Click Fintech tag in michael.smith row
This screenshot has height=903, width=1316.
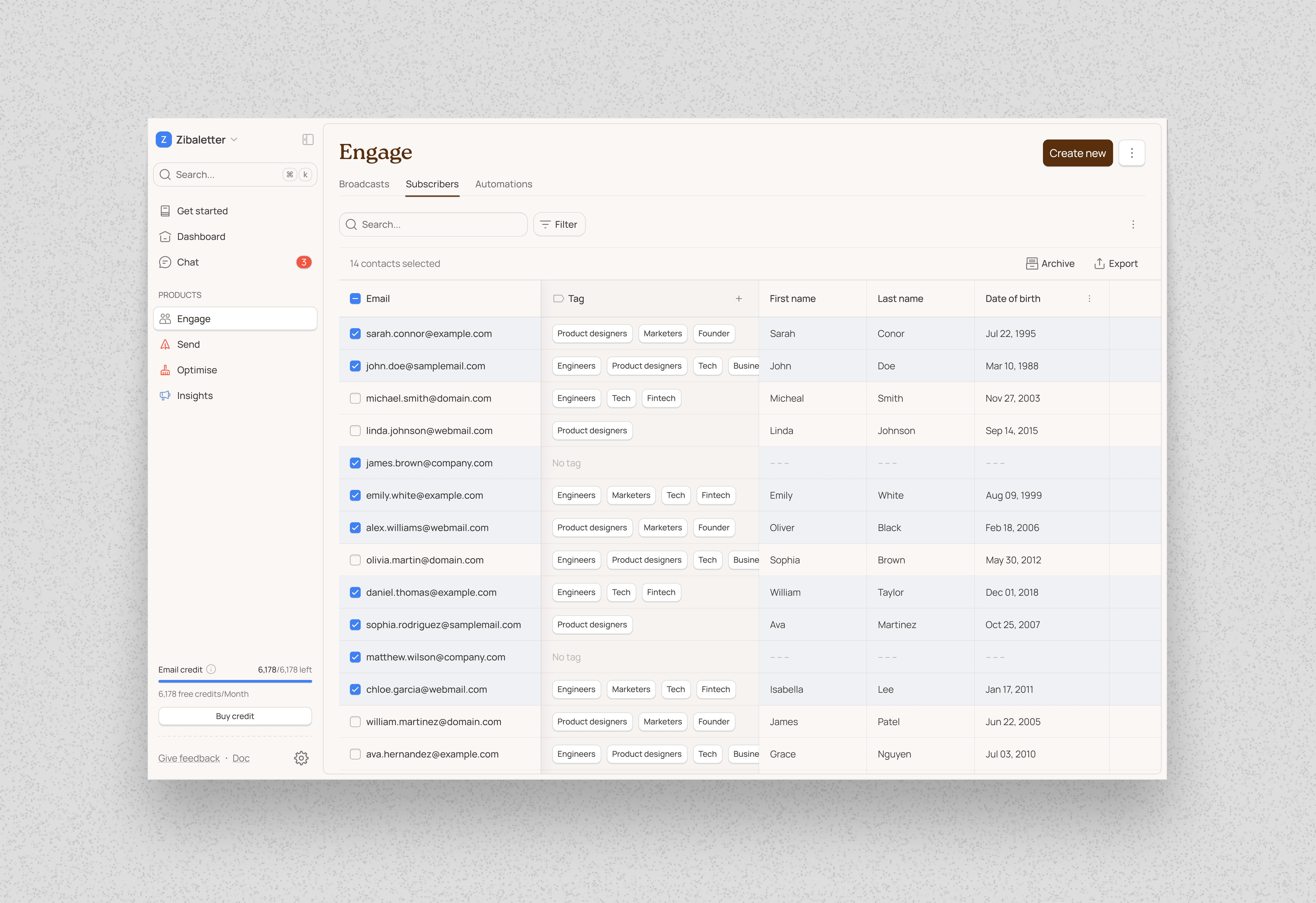661,398
